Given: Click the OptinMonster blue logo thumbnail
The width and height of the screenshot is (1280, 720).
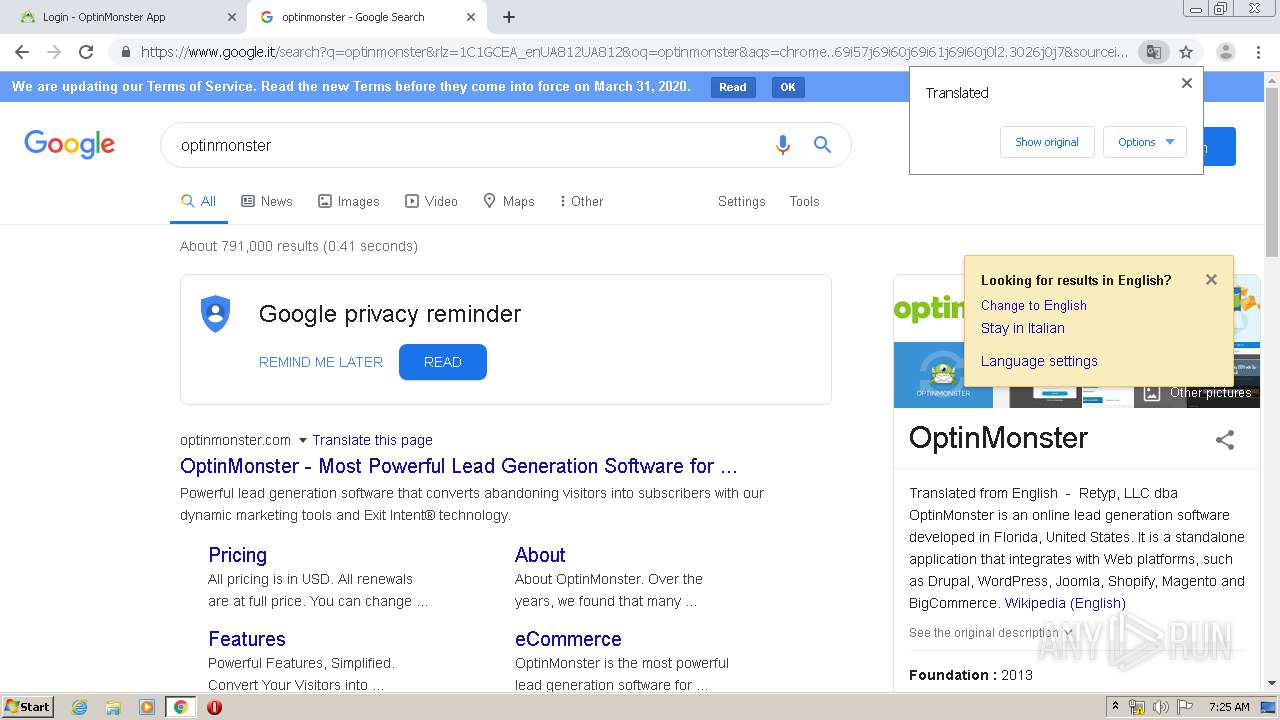Looking at the screenshot, I should (x=943, y=375).
